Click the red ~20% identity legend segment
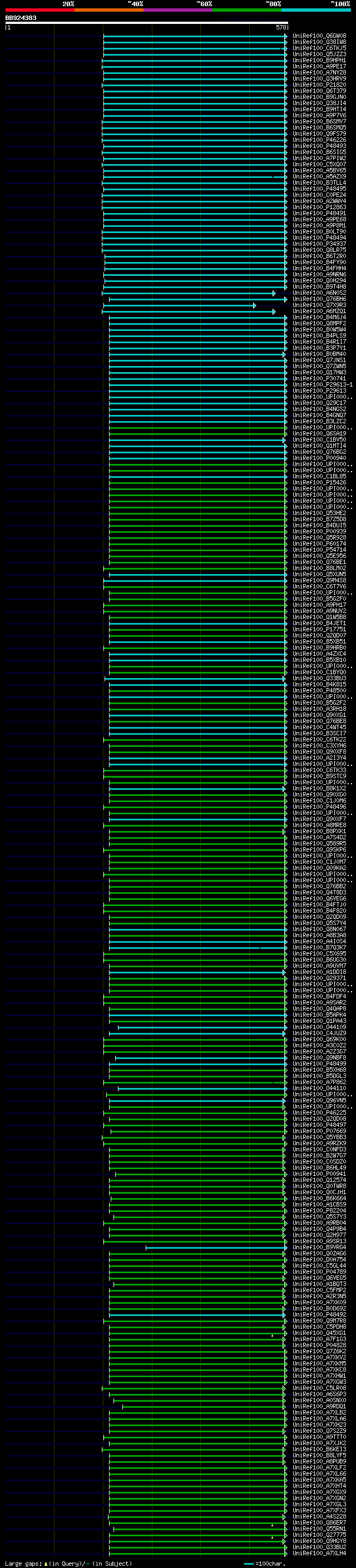Image resolution: width=356 pixels, height=1568 pixels. click(x=39, y=10)
